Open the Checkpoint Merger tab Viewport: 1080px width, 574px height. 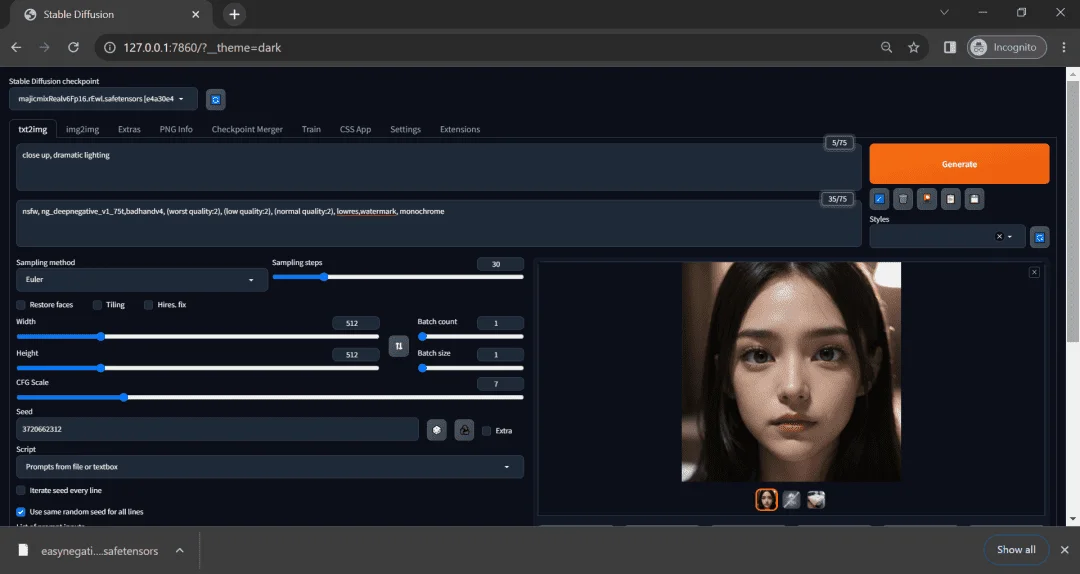(x=247, y=130)
